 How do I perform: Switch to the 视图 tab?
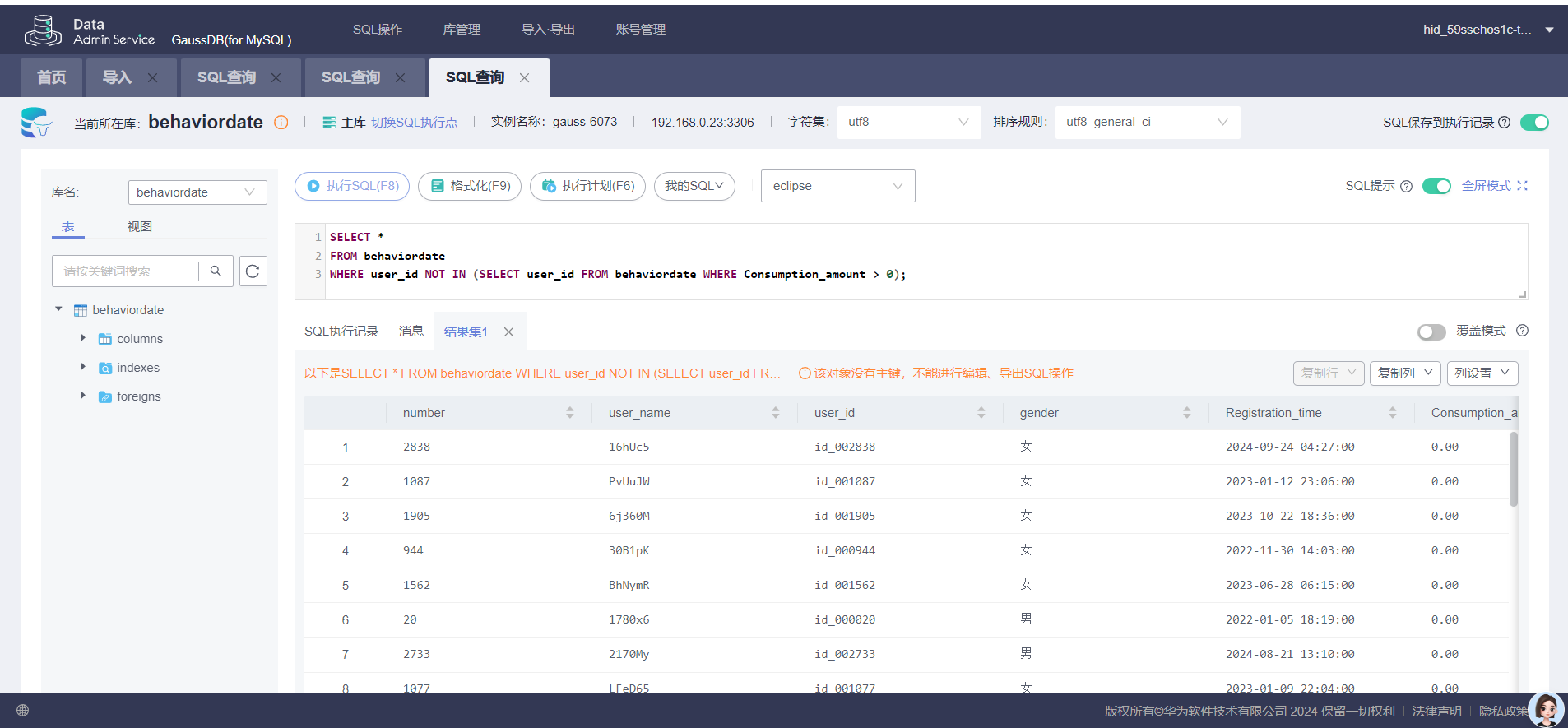tap(140, 227)
